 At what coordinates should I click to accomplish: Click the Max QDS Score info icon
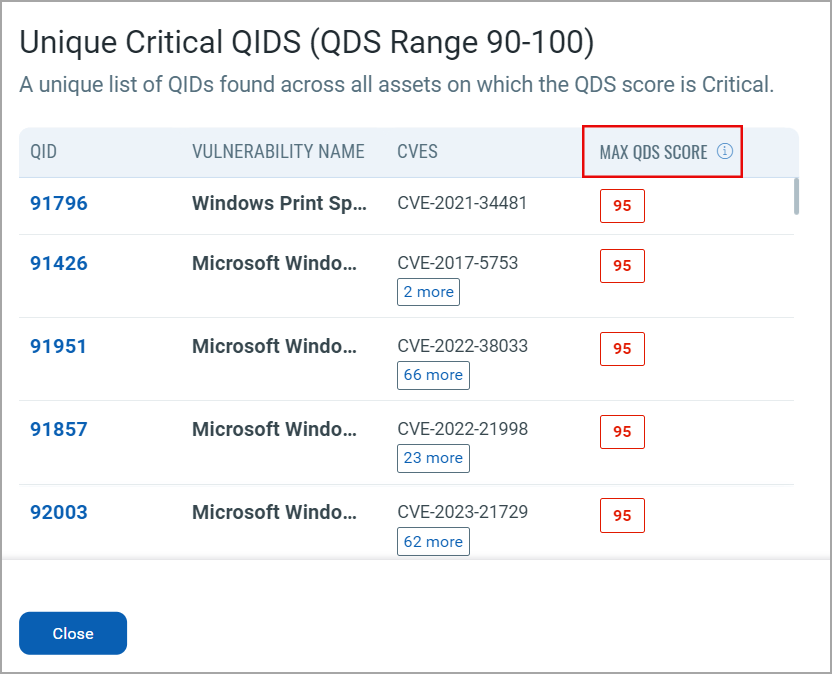(x=725, y=152)
